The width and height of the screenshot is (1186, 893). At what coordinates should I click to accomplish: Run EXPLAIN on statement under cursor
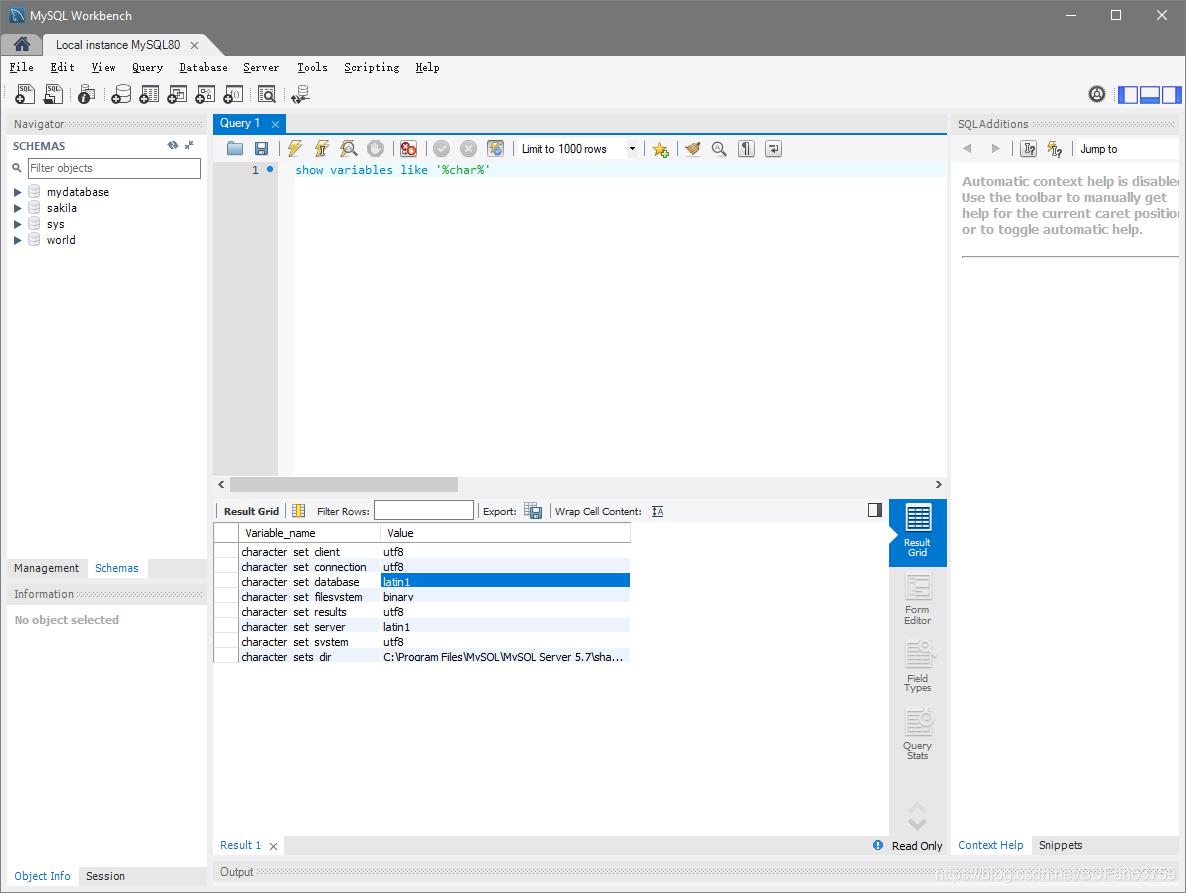point(349,149)
